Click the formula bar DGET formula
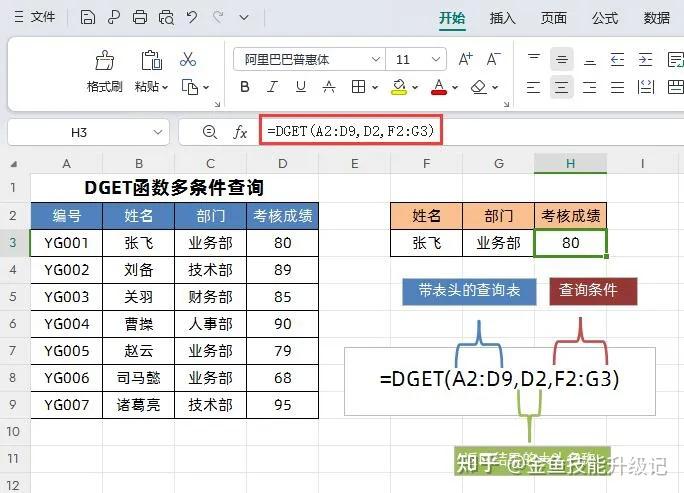Image resolution: width=684 pixels, height=493 pixels. 351,130
